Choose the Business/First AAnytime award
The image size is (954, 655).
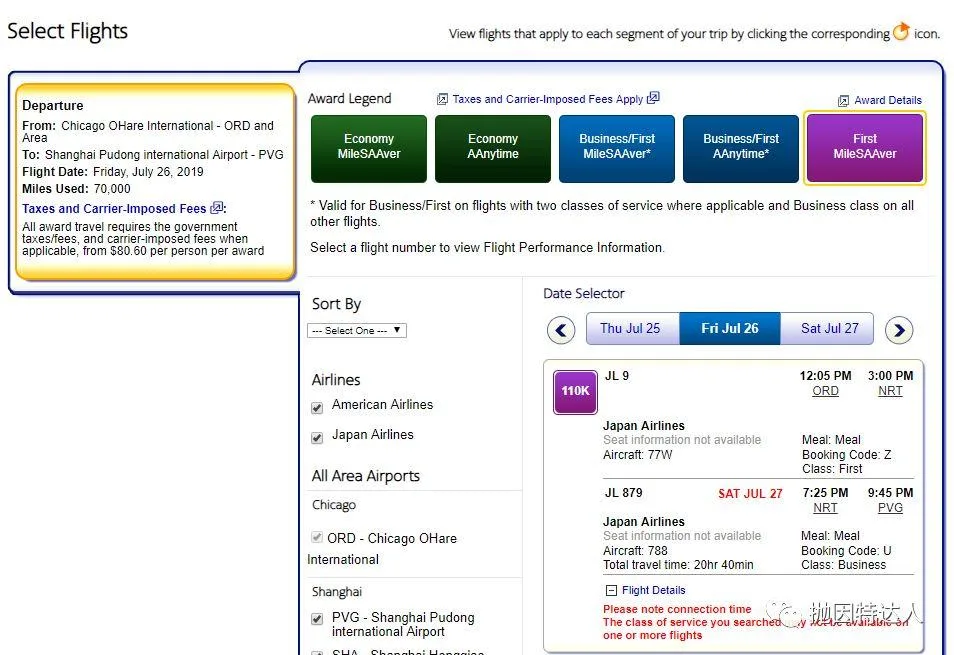(741, 148)
